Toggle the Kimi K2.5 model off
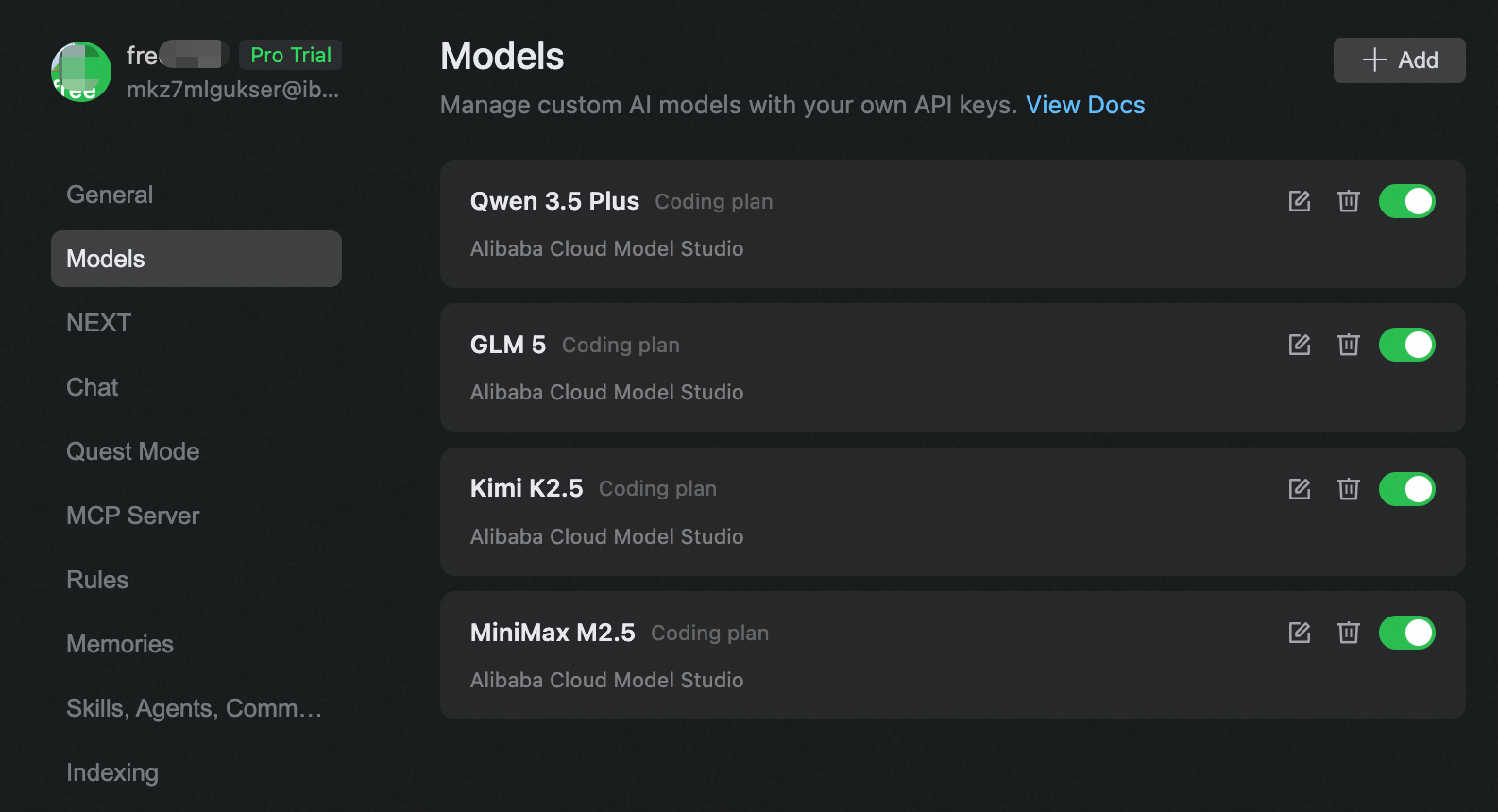This screenshot has width=1498, height=812. [x=1406, y=489]
